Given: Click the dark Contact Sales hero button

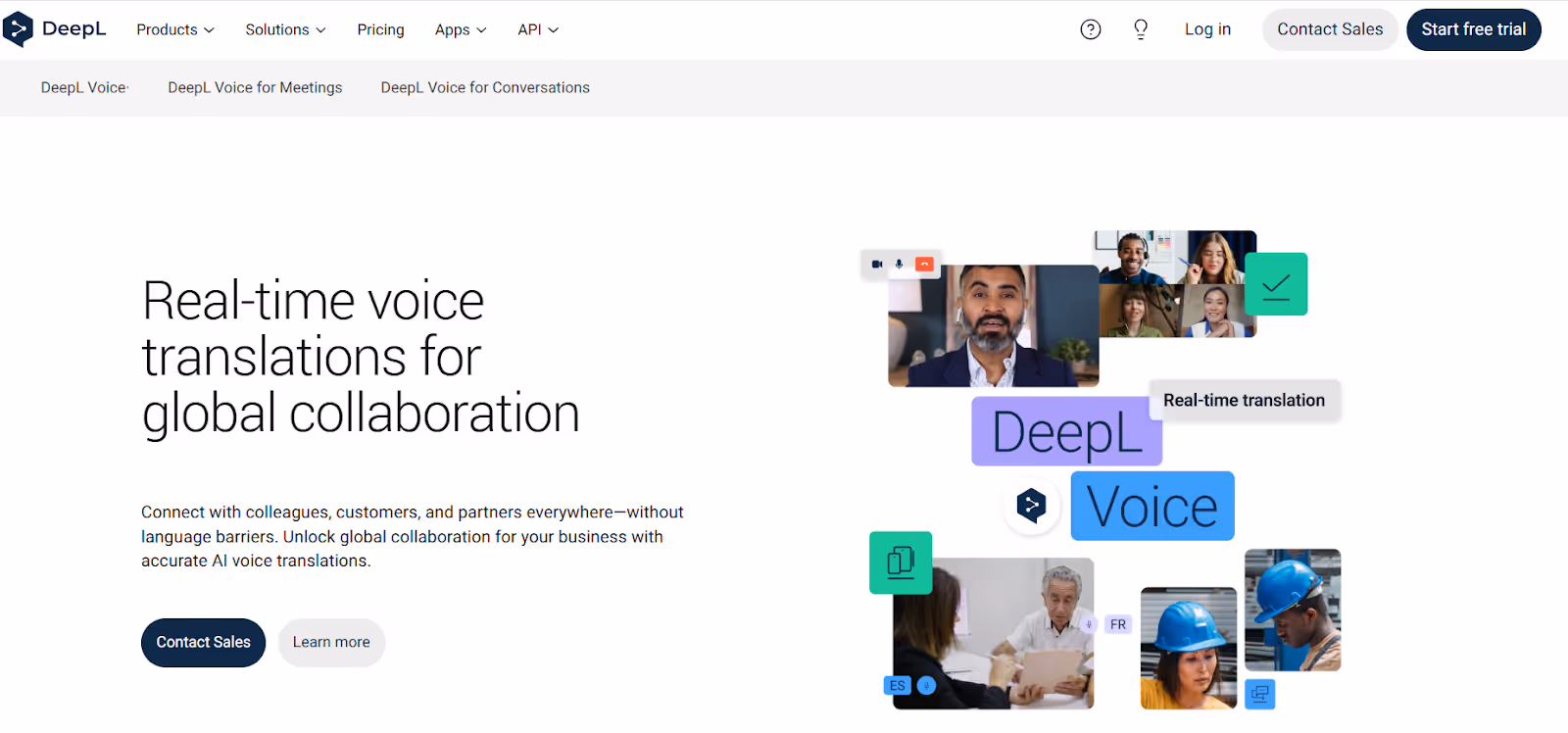Looking at the screenshot, I should pyautogui.click(x=203, y=643).
